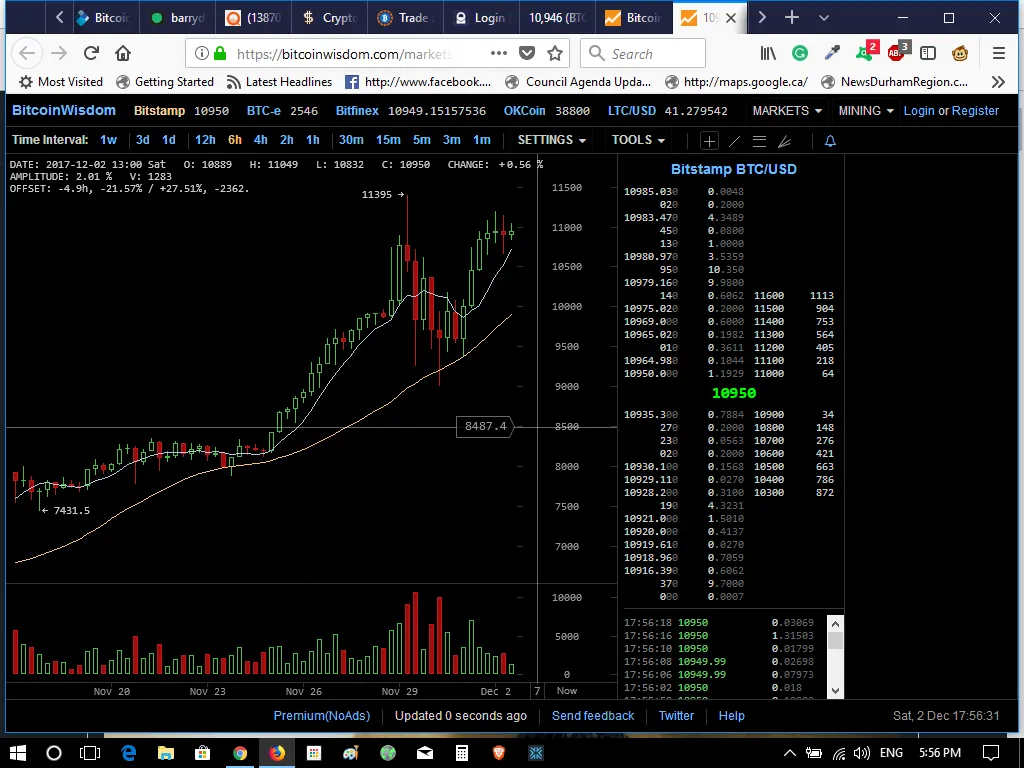Open the Premium(NoAds) link
The width and height of the screenshot is (1024, 768).
(x=322, y=716)
